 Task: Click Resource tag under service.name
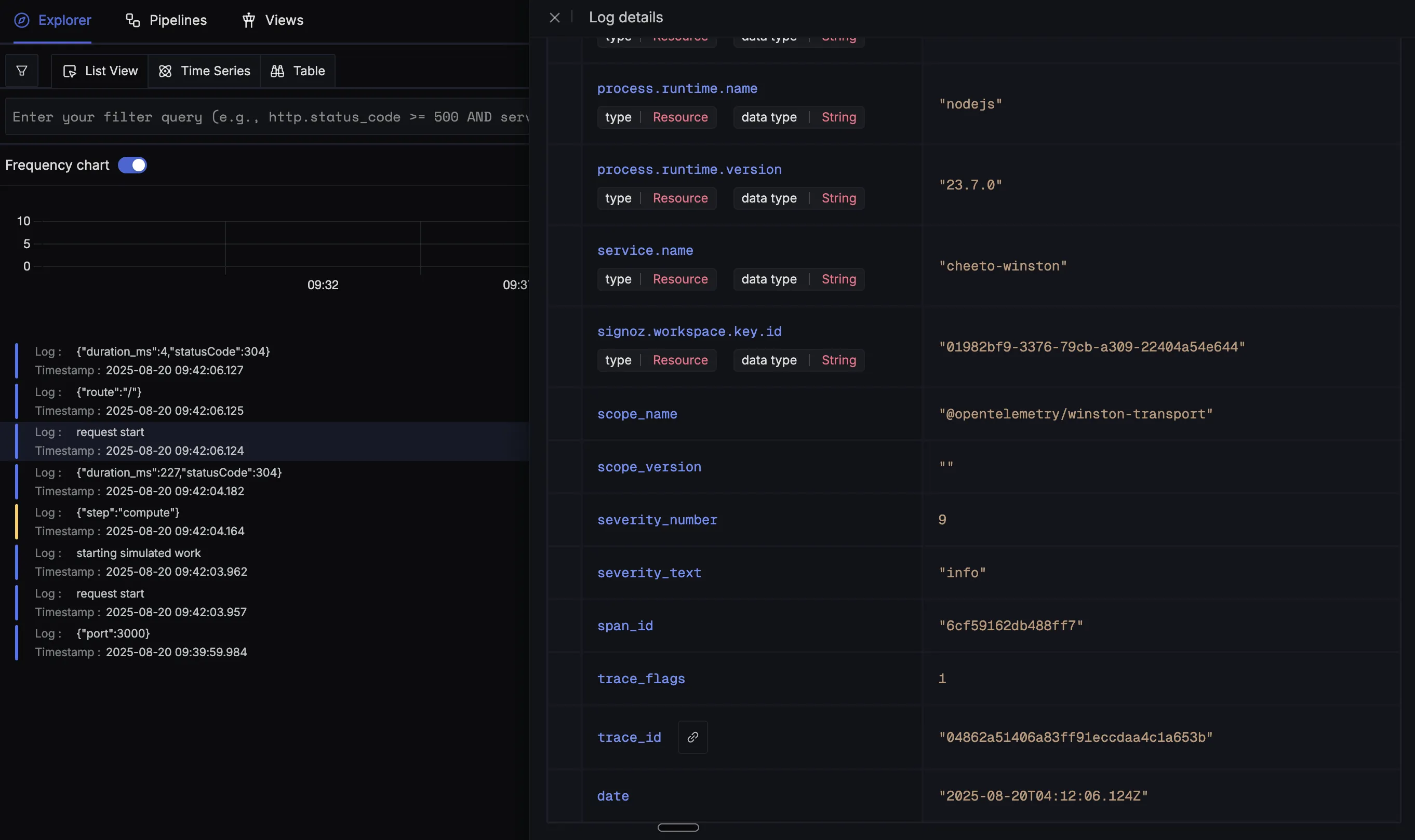680,279
